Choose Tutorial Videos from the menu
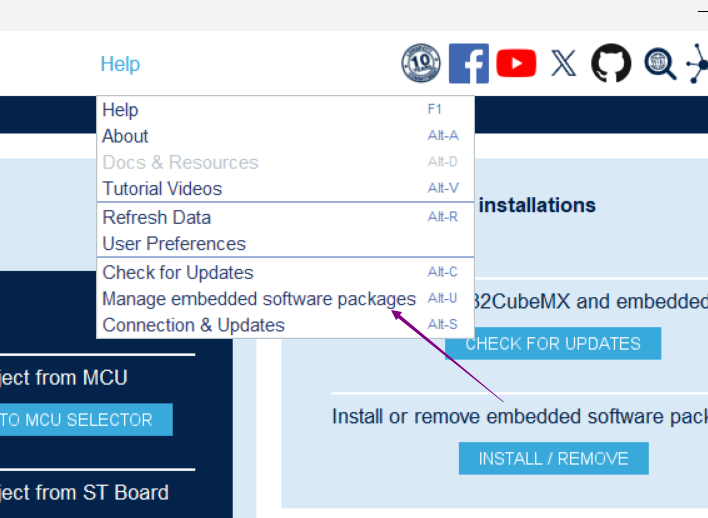Screen dimensions: 708x518 tap(285, 188)
